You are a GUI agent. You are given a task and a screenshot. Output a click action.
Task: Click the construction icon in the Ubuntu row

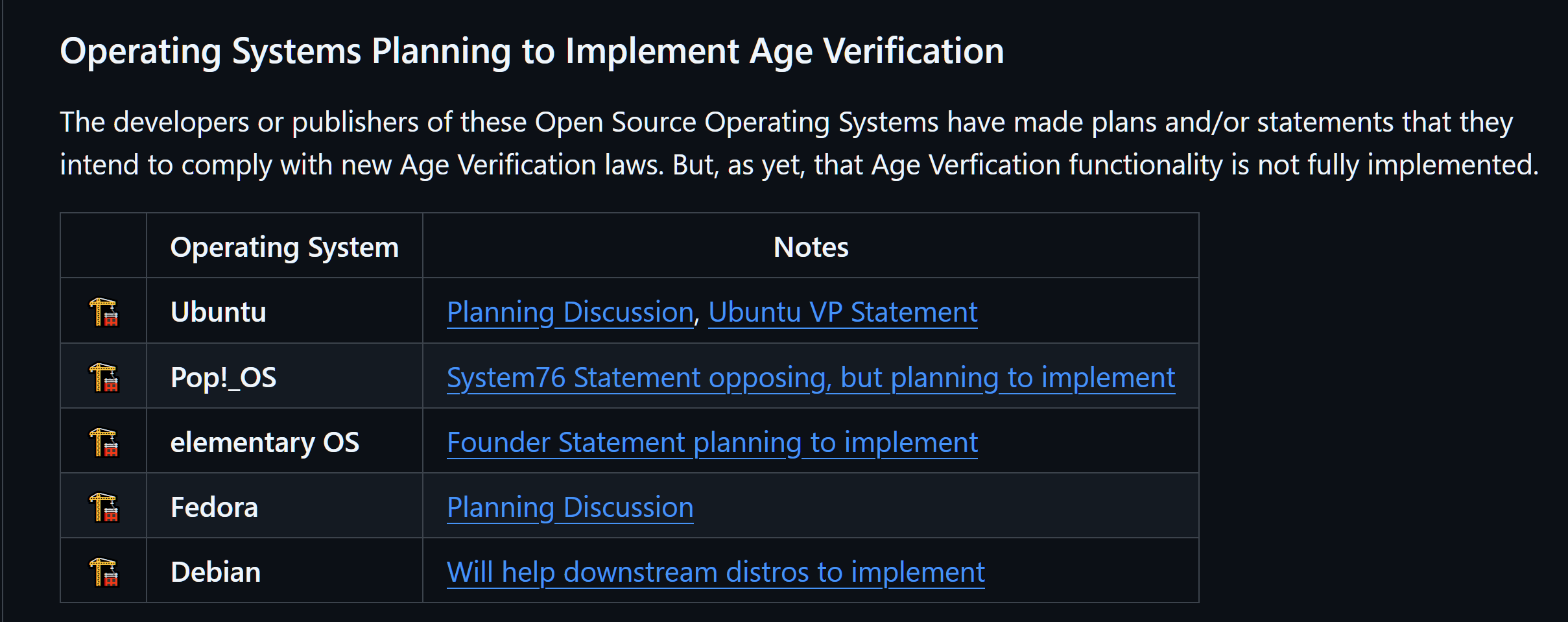(104, 312)
